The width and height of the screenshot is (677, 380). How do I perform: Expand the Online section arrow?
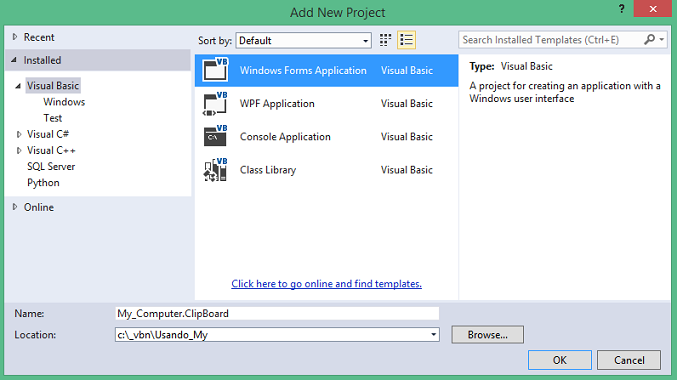[15, 207]
